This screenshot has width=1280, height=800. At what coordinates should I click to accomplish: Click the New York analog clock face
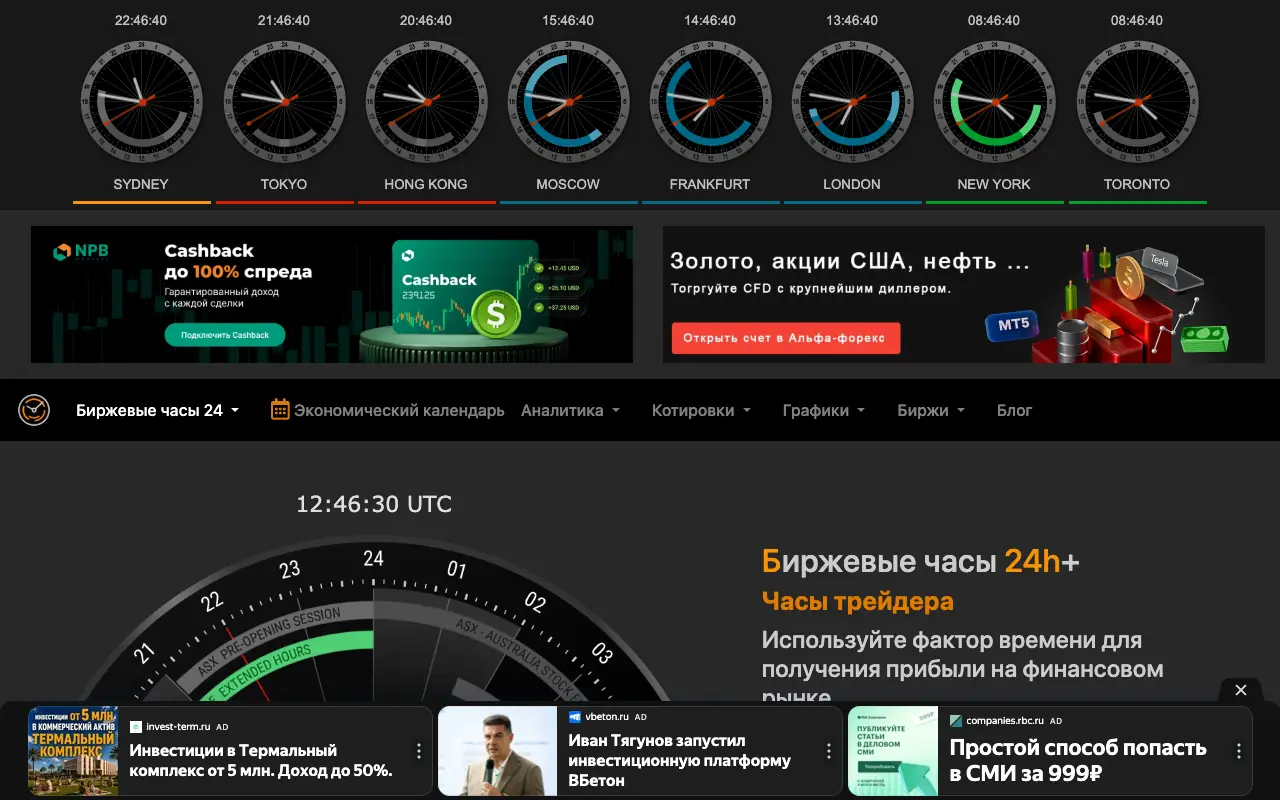coord(994,102)
